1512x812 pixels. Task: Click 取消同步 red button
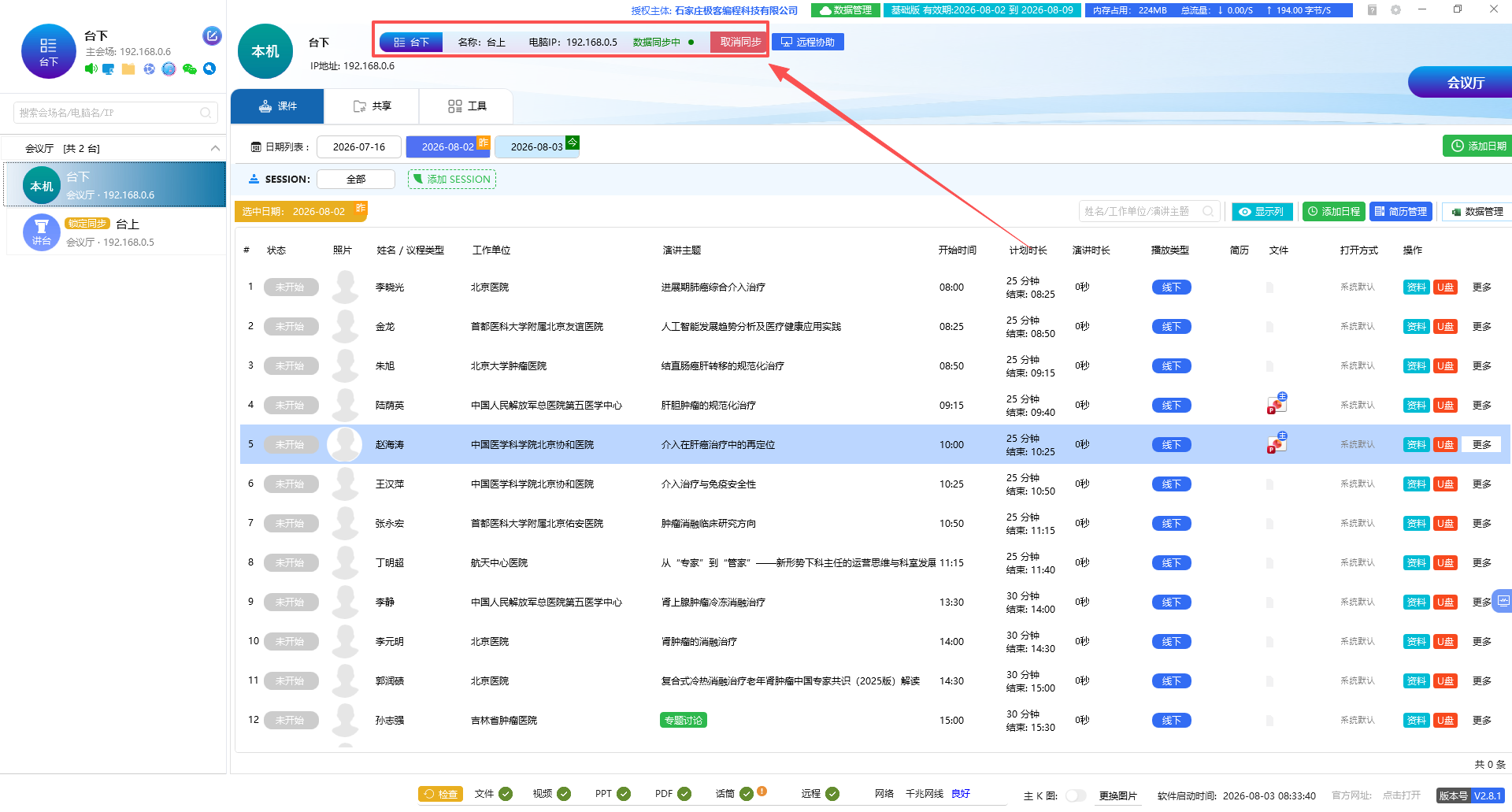click(x=739, y=42)
